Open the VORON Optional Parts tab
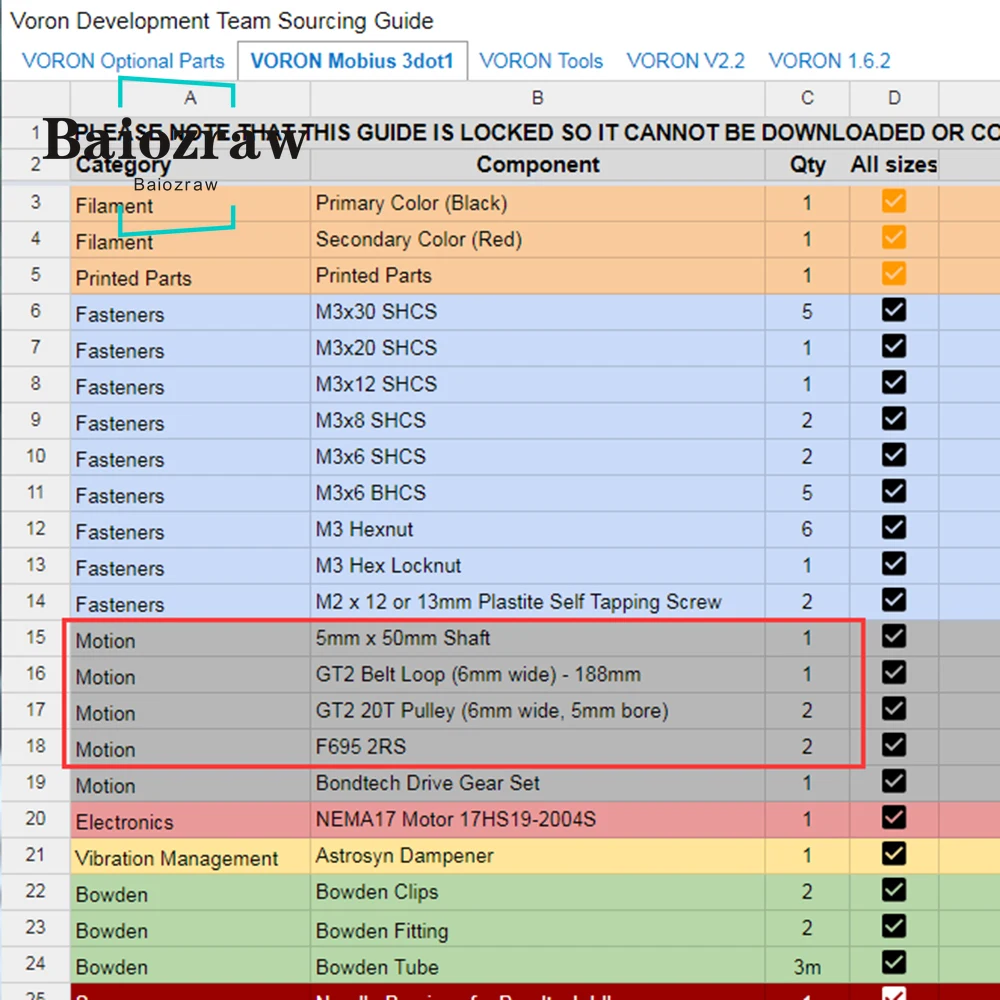 123,61
